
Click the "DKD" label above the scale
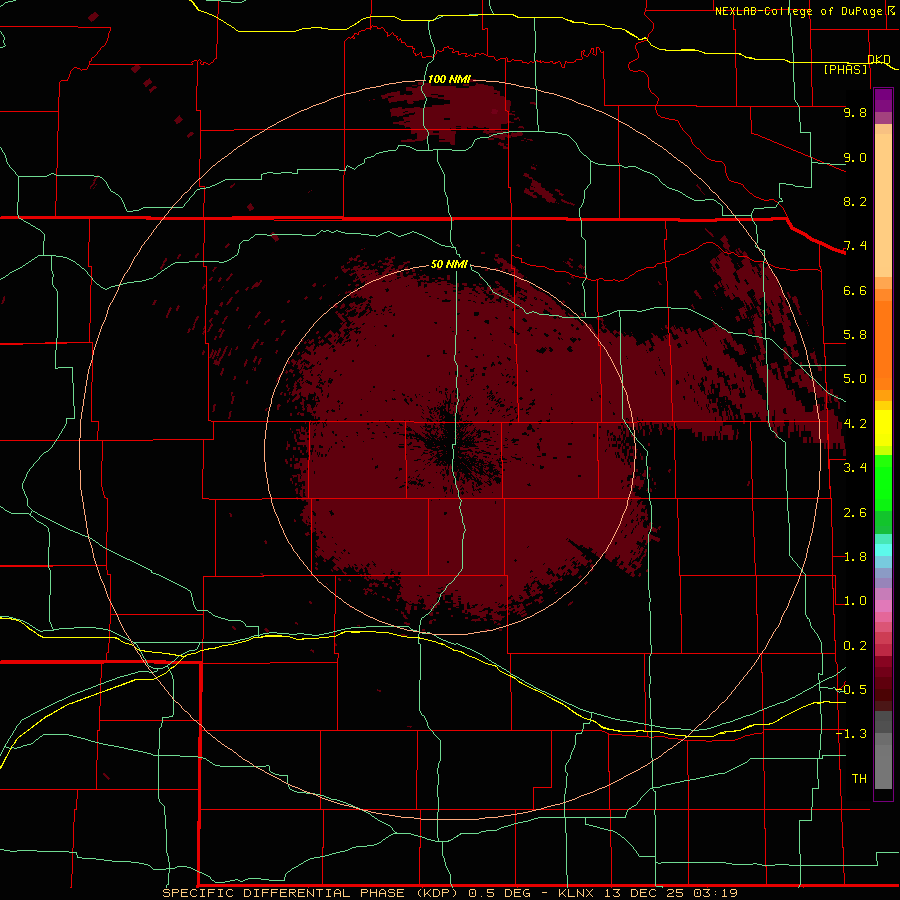click(879, 60)
